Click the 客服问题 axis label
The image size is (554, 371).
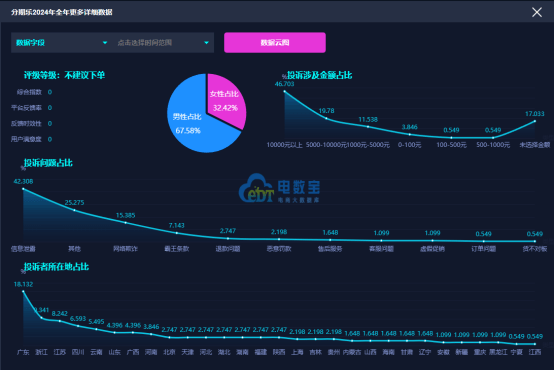(381, 249)
